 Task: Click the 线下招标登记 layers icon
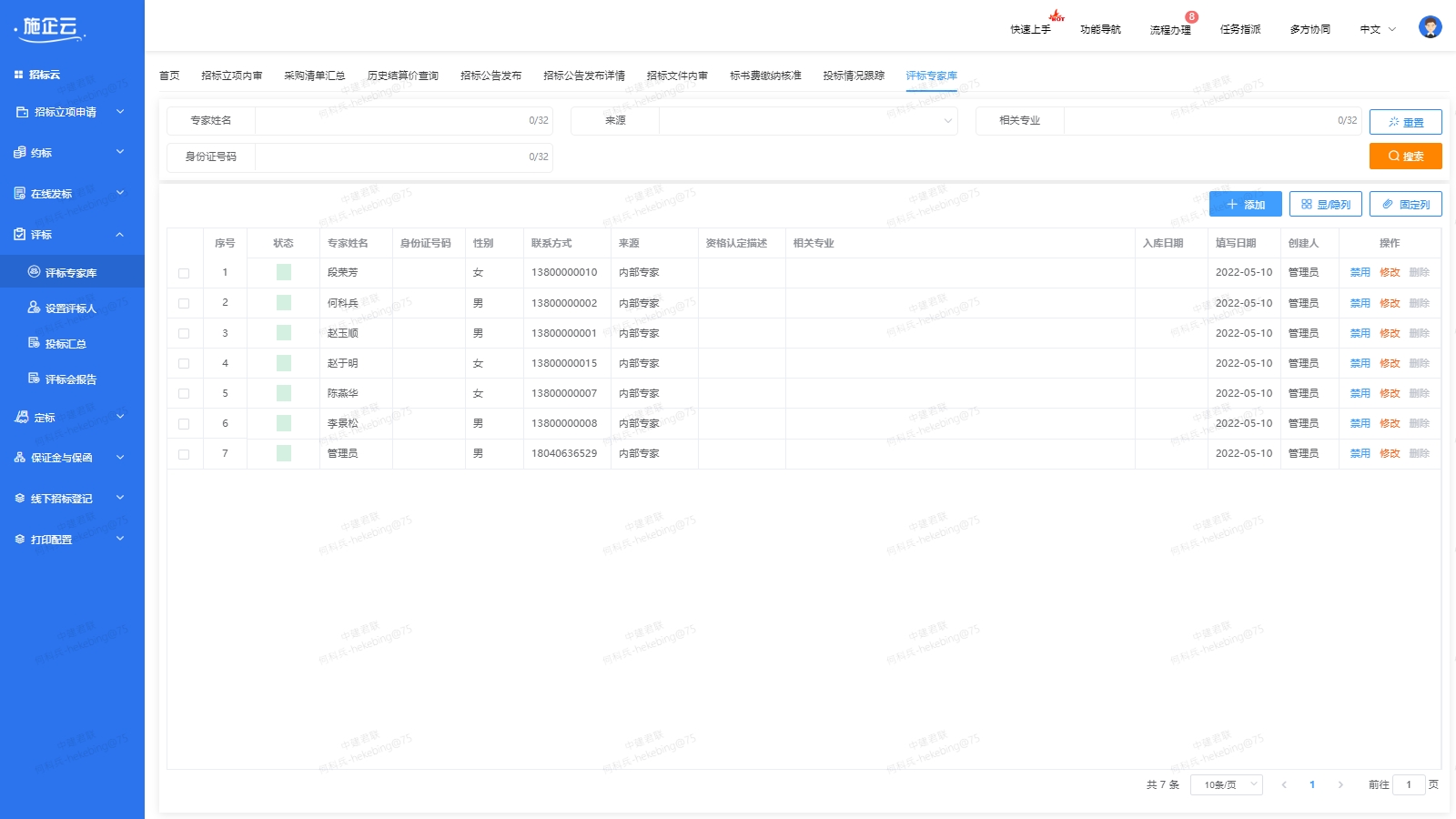coord(20,499)
